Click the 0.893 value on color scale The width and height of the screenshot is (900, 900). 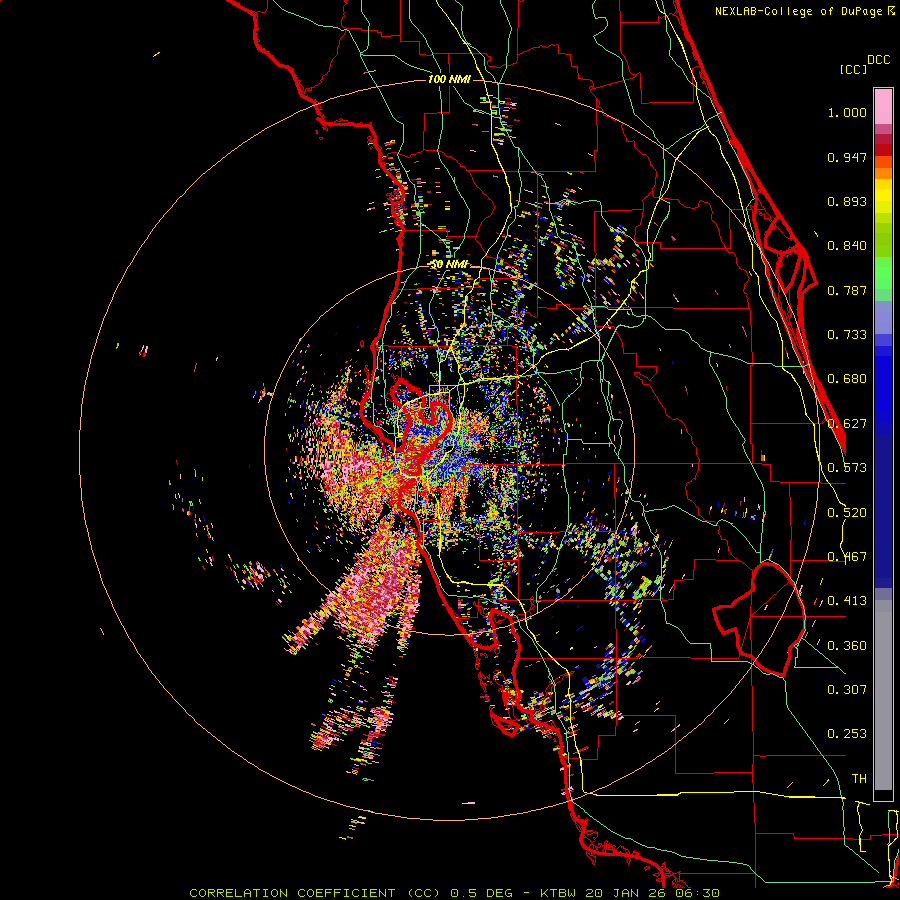click(x=847, y=201)
